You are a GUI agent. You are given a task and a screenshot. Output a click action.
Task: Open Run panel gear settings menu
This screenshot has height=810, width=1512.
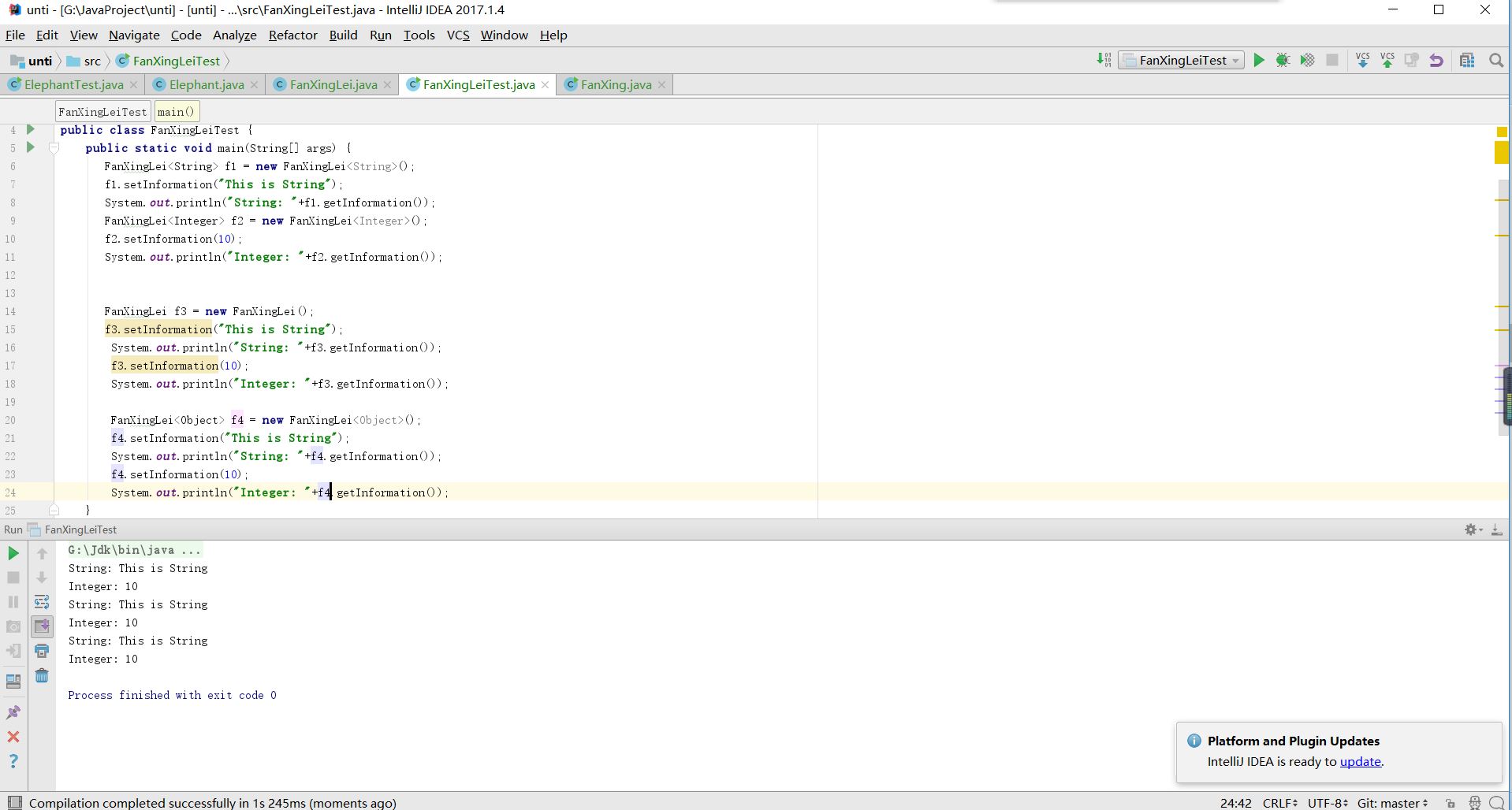coord(1473,529)
